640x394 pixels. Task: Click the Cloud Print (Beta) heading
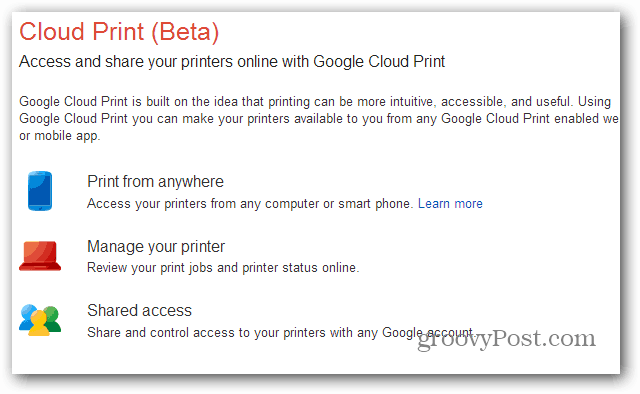pyautogui.click(x=119, y=32)
